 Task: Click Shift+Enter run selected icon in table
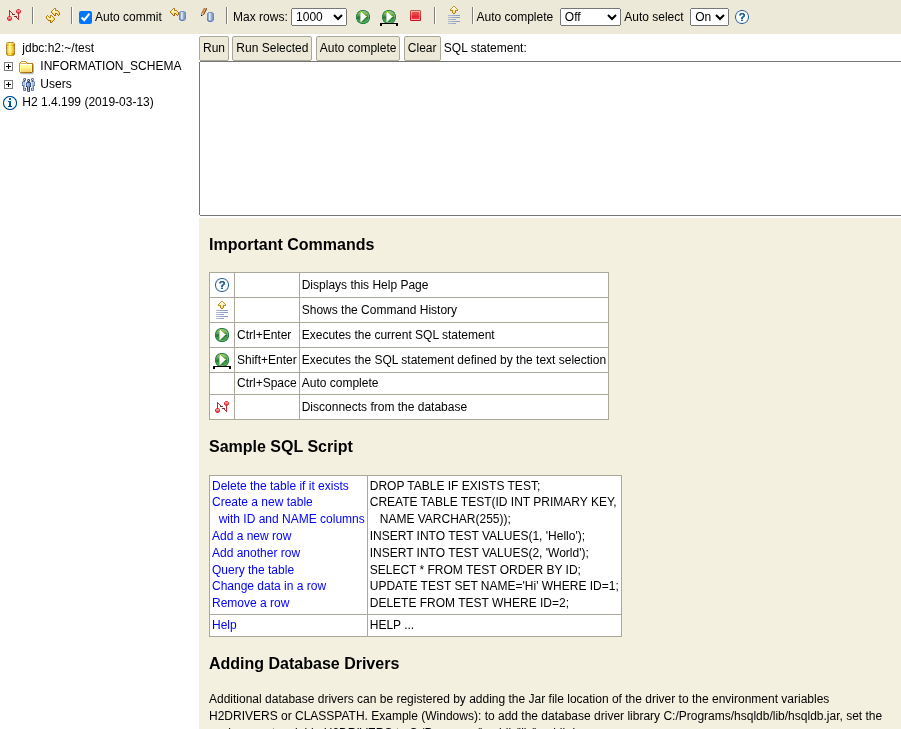[222, 360]
